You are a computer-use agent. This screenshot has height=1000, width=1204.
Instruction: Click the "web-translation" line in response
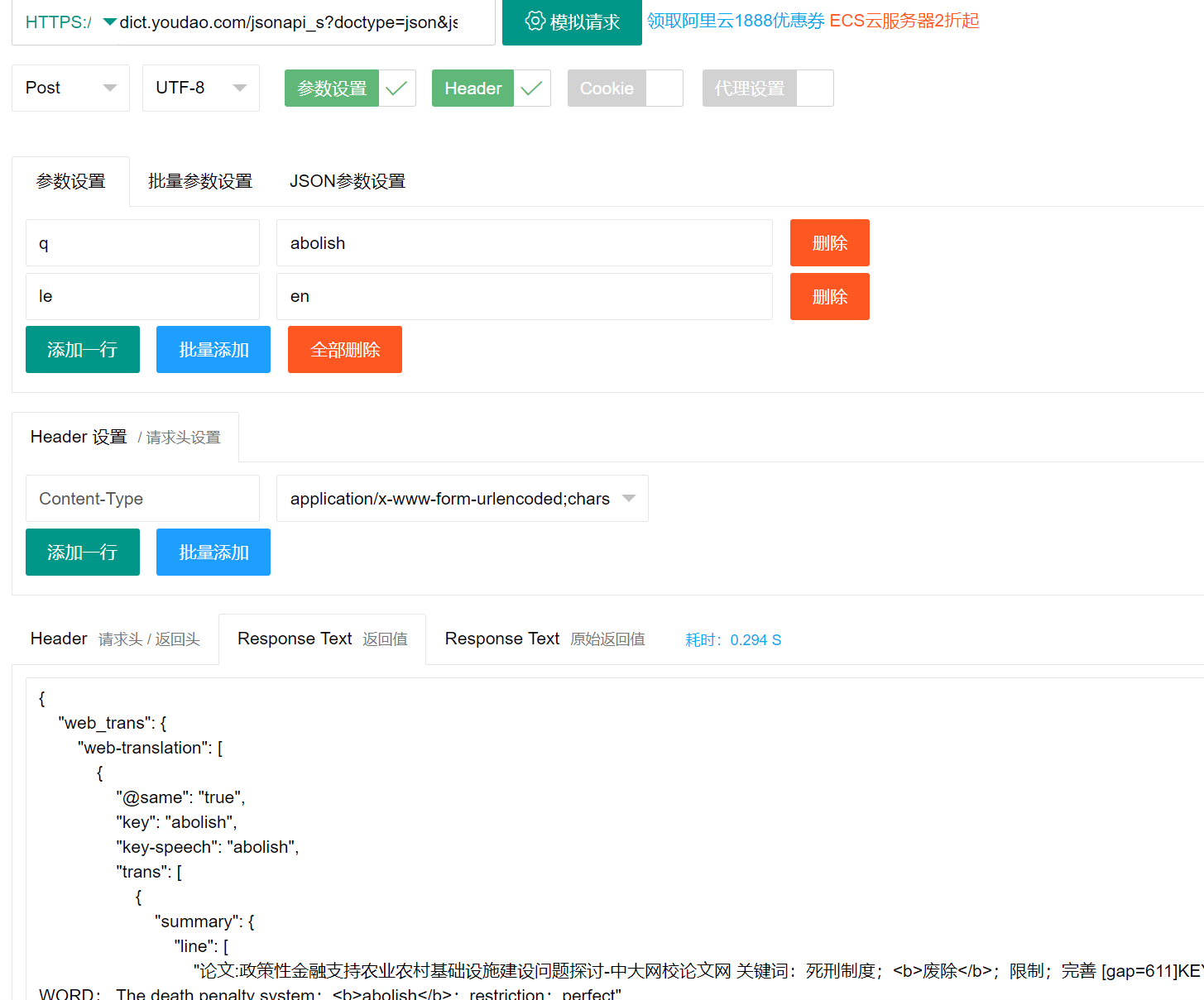(x=150, y=748)
